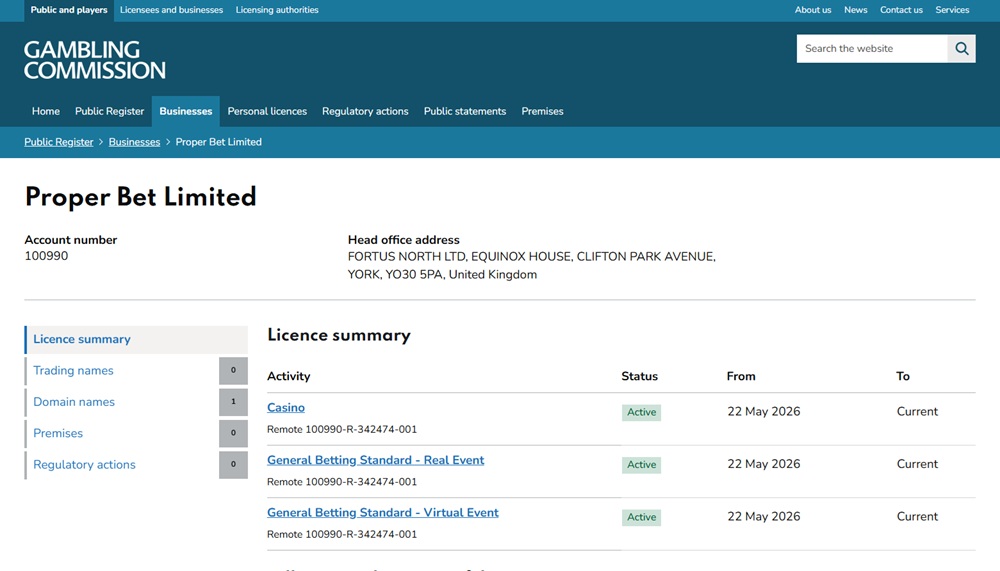The height and width of the screenshot is (571, 1000).
Task: Open Regulatory actions in side menu
Action: (x=84, y=464)
